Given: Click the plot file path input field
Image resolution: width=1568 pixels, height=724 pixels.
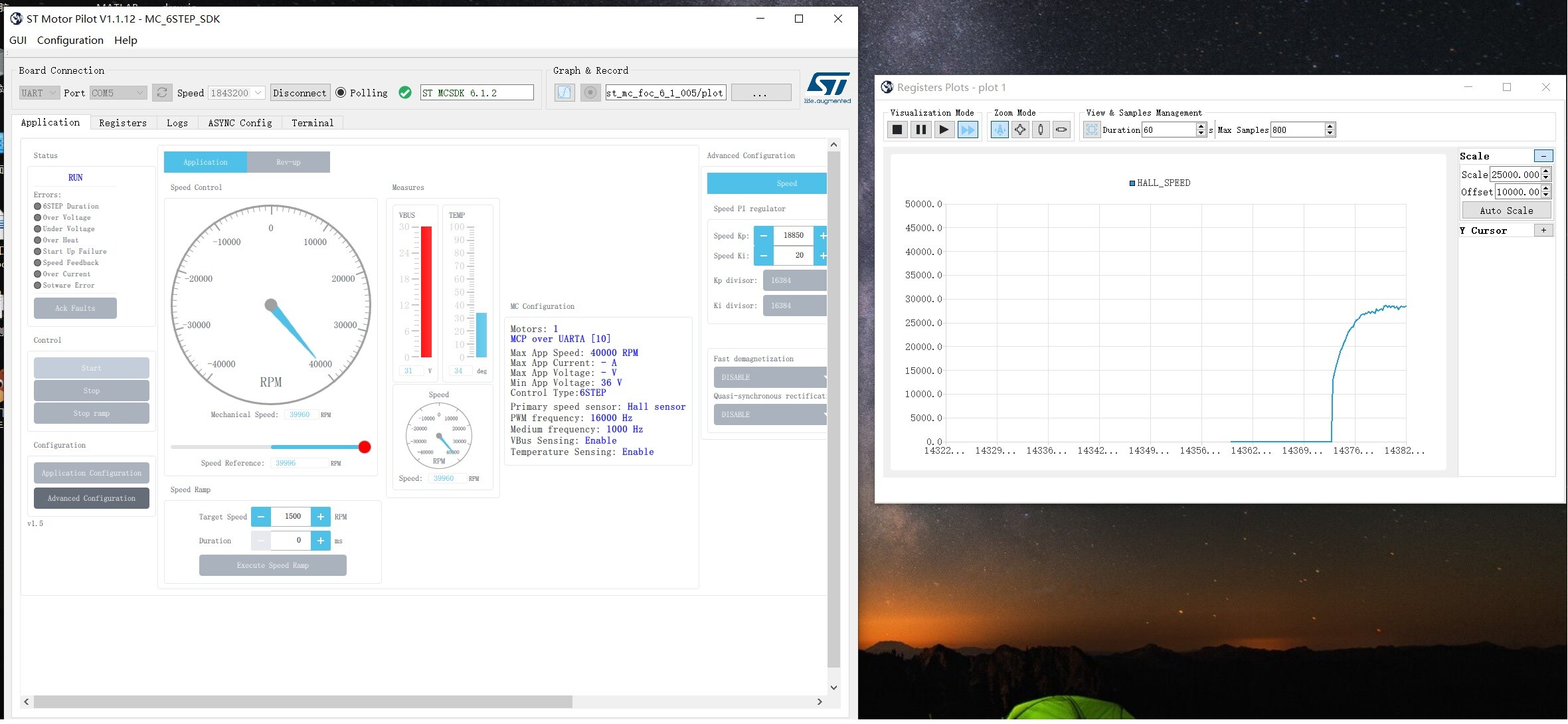Looking at the screenshot, I should click(x=665, y=93).
